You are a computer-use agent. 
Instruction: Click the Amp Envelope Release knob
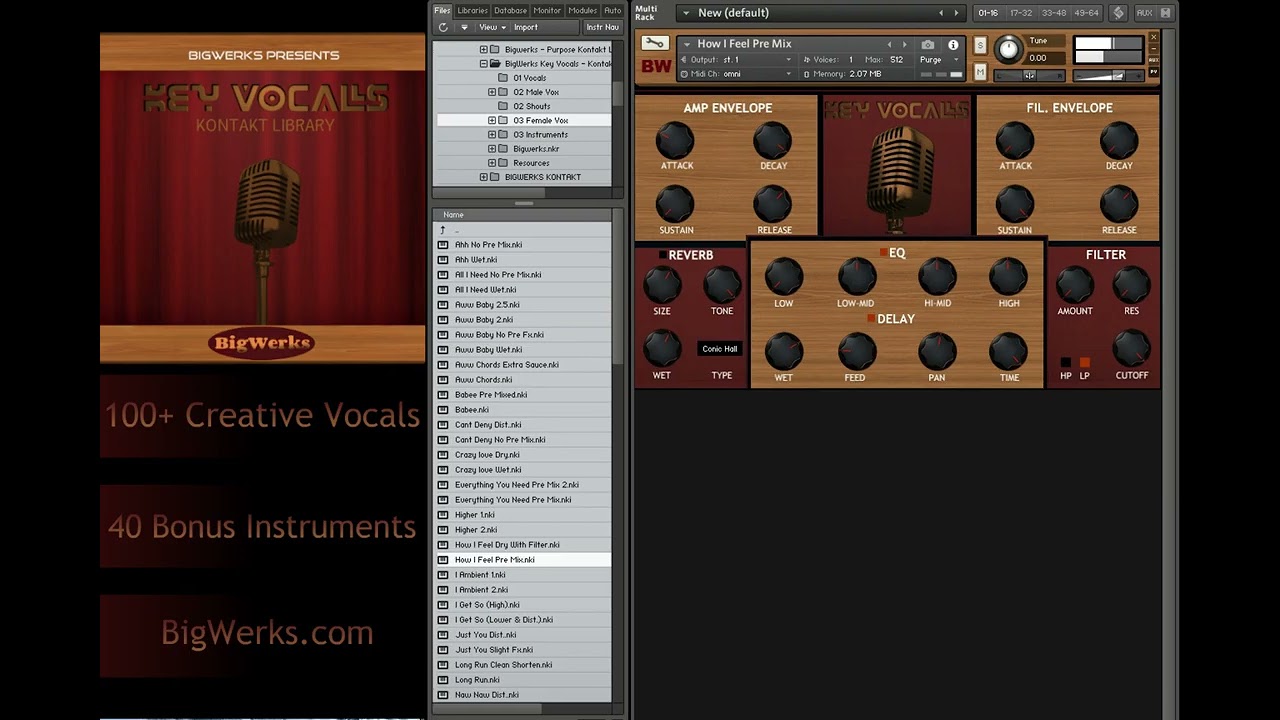(x=773, y=205)
